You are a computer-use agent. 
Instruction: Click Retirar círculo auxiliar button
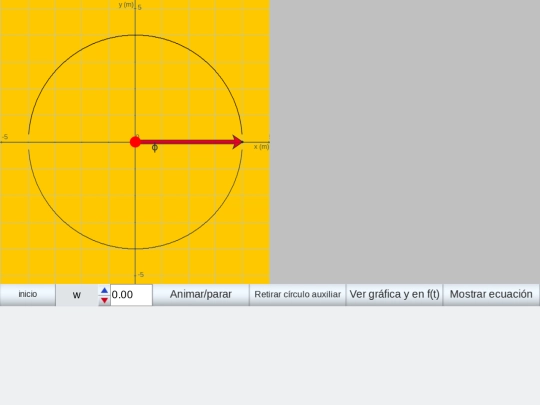click(x=298, y=294)
